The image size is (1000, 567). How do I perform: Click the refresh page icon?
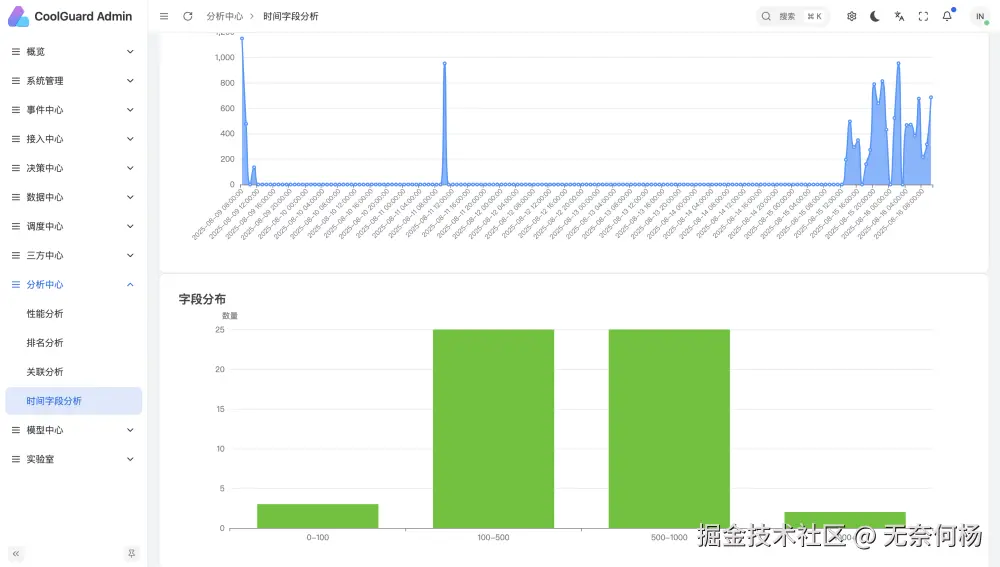coord(188,17)
